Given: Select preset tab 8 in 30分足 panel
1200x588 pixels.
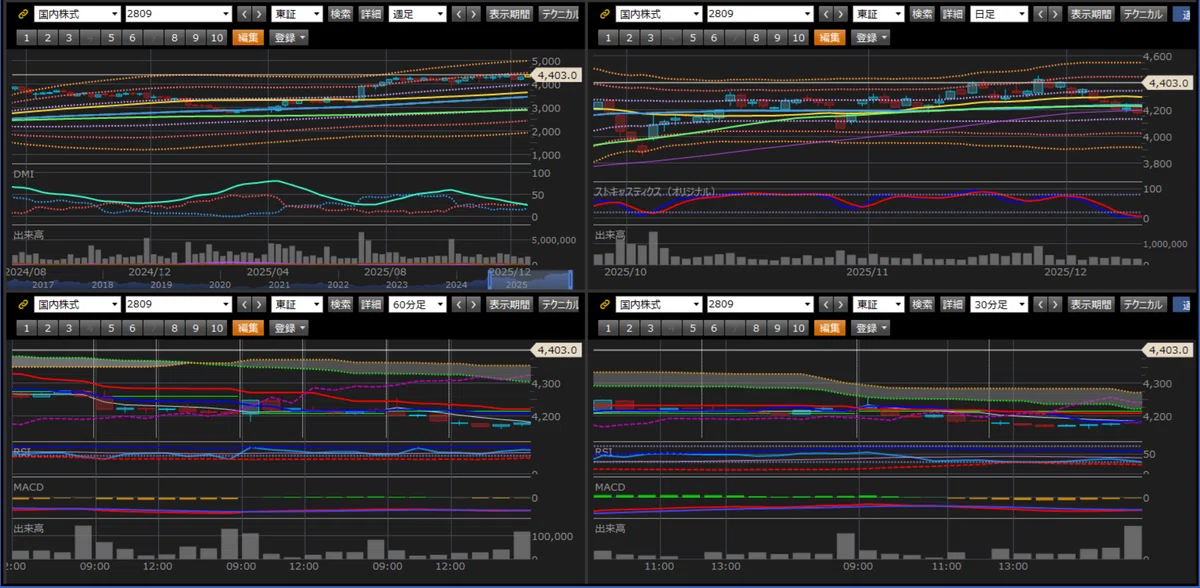Looking at the screenshot, I should 756,327.
